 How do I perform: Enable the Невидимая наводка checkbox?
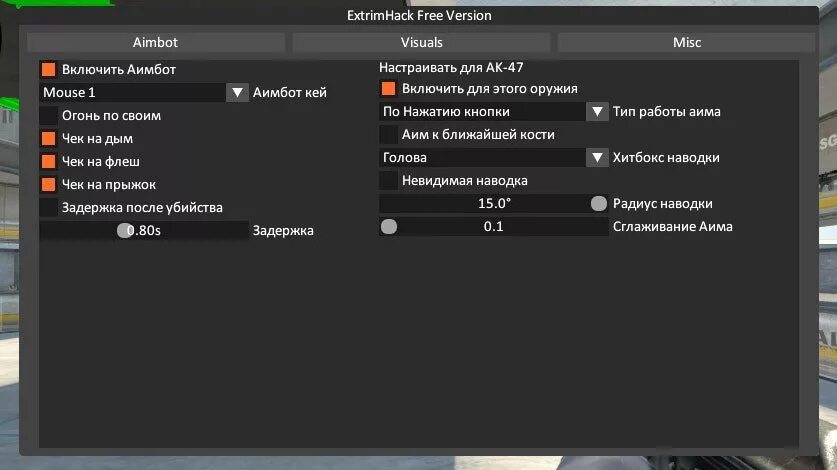(389, 181)
